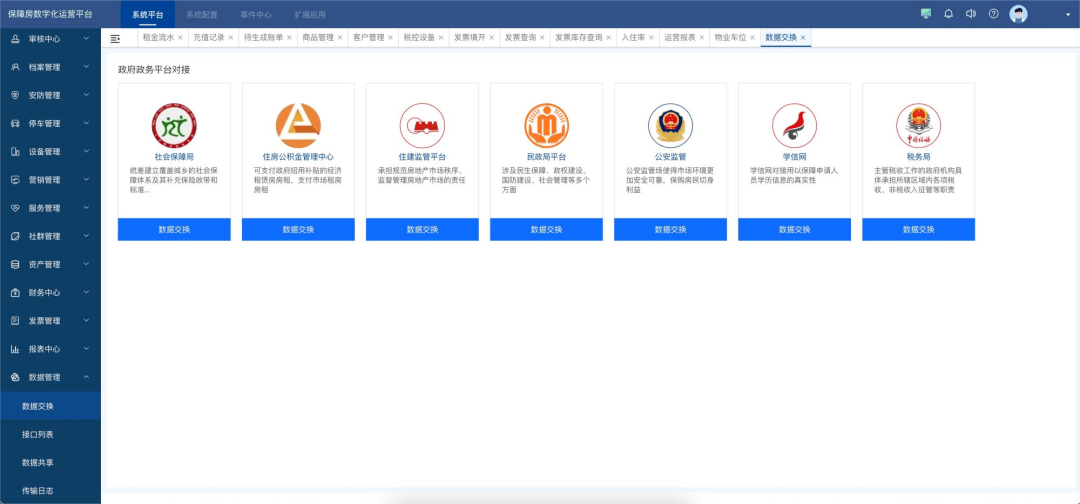Expand 安防管理 menu chevron

coord(86,96)
